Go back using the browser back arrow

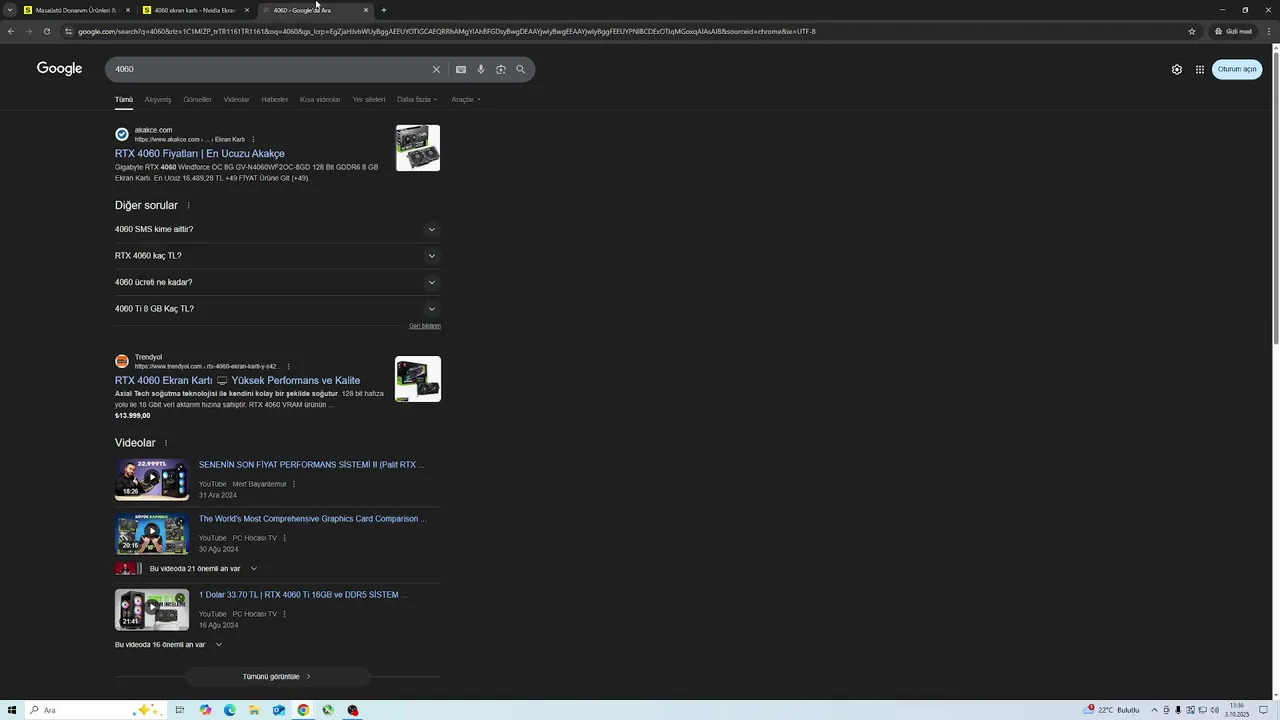[x=11, y=31]
